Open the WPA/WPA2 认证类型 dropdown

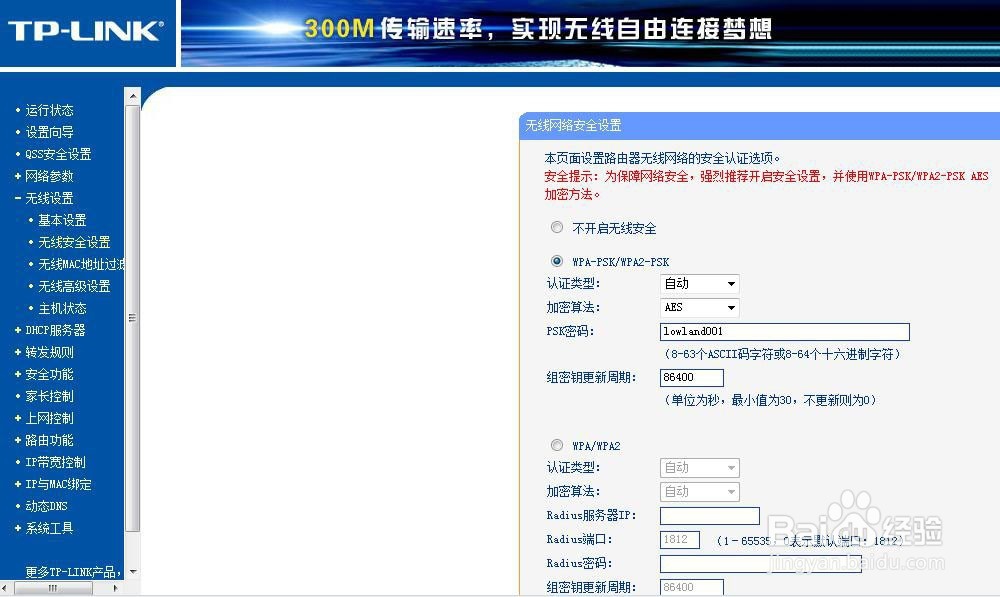pos(700,468)
